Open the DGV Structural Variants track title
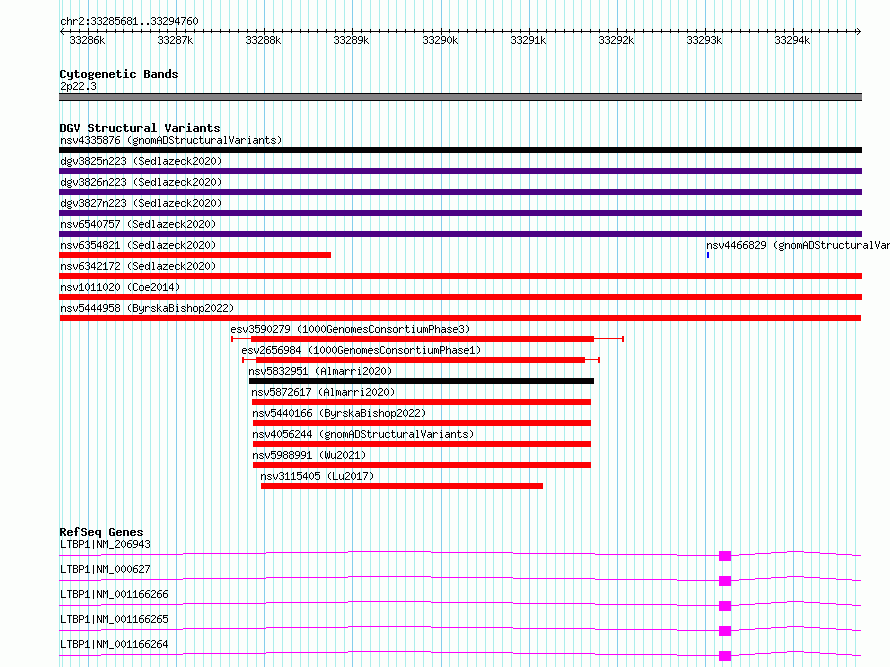The height and width of the screenshot is (667, 890). click(140, 128)
